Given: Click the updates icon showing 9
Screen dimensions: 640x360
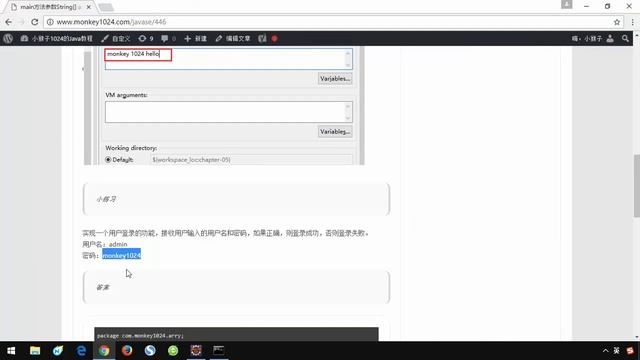Looking at the screenshot, I should pos(146,38).
